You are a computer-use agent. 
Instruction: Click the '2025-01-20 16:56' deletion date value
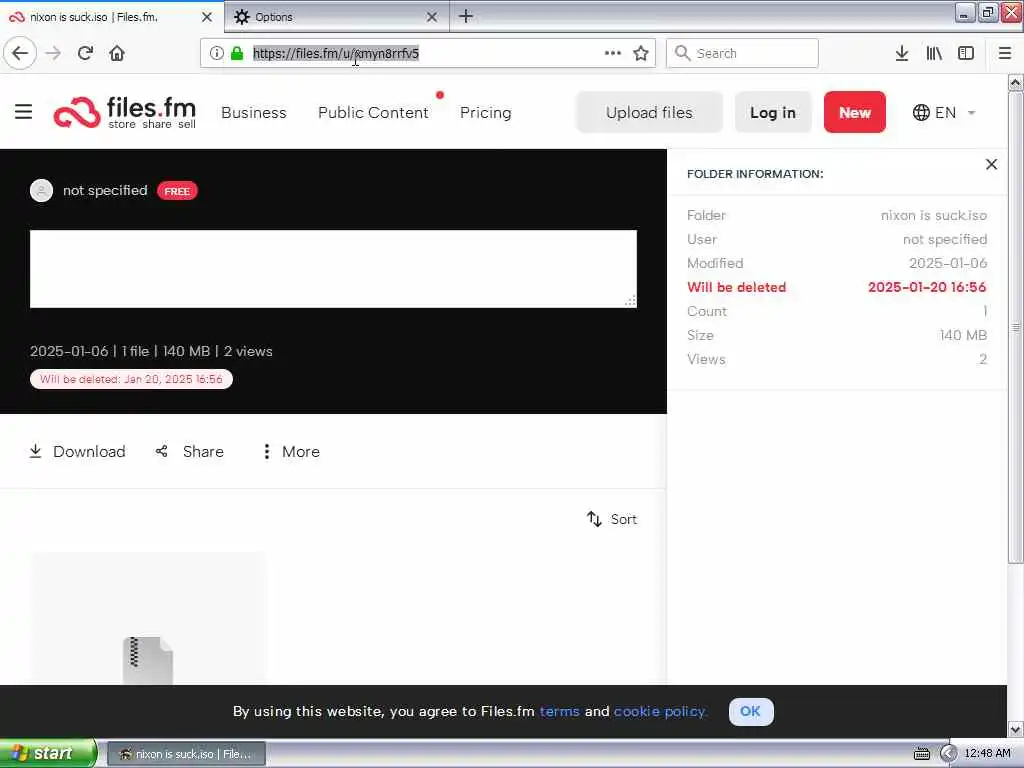[x=927, y=287]
